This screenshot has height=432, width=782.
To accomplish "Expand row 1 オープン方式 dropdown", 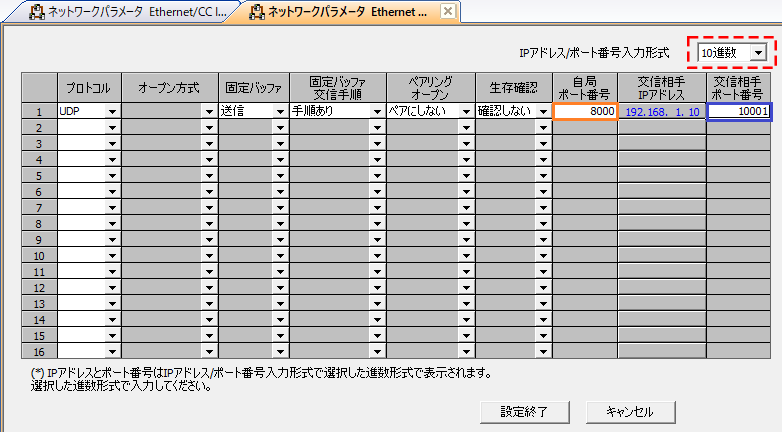I will tap(209, 112).
